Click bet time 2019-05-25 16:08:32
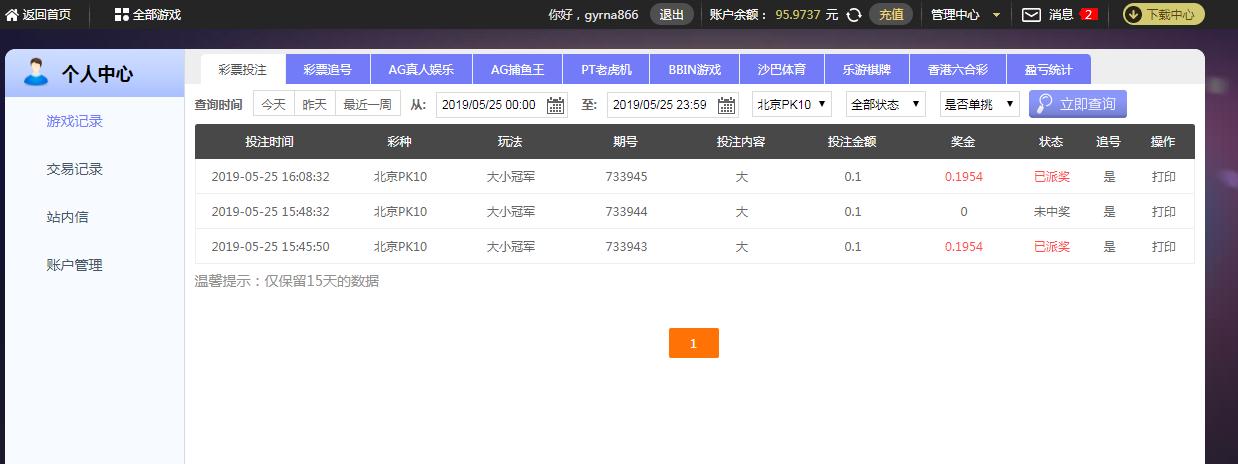Screen dimensions: 1238x464 270,177
